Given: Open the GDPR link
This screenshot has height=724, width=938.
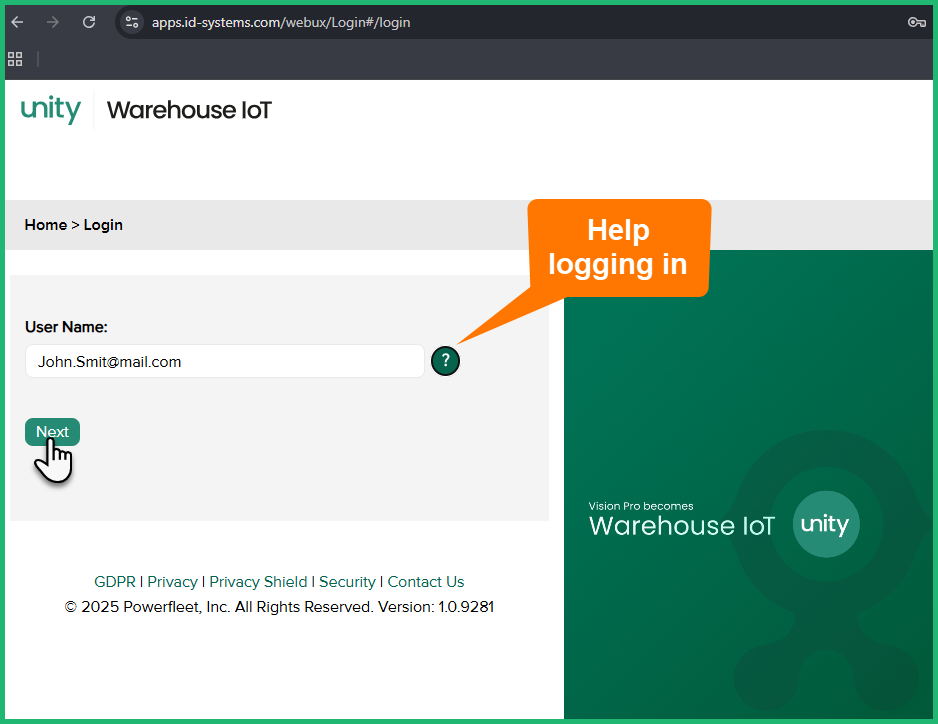Looking at the screenshot, I should click(x=114, y=581).
